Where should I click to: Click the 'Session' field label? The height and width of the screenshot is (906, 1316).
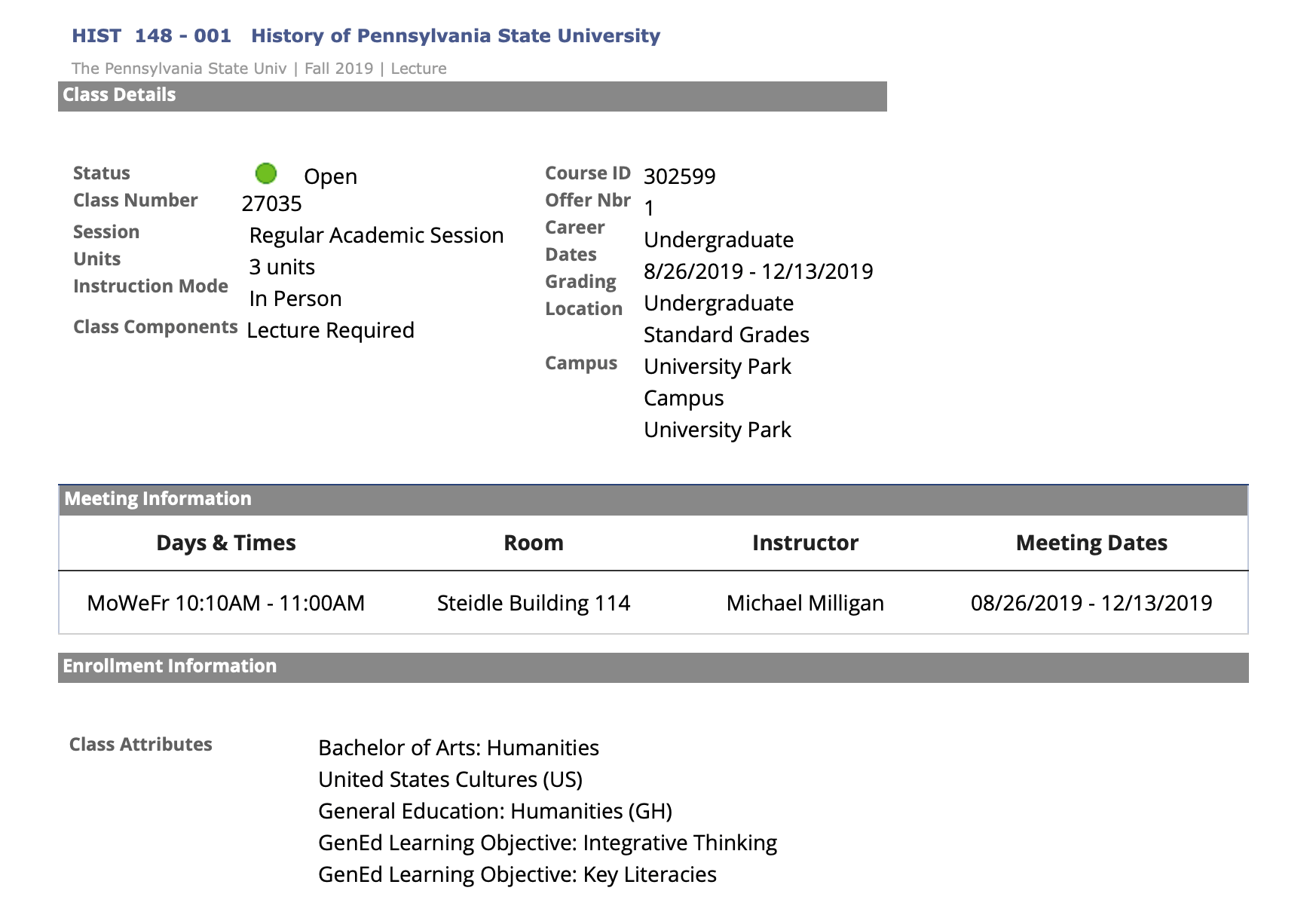tap(106, 232)
